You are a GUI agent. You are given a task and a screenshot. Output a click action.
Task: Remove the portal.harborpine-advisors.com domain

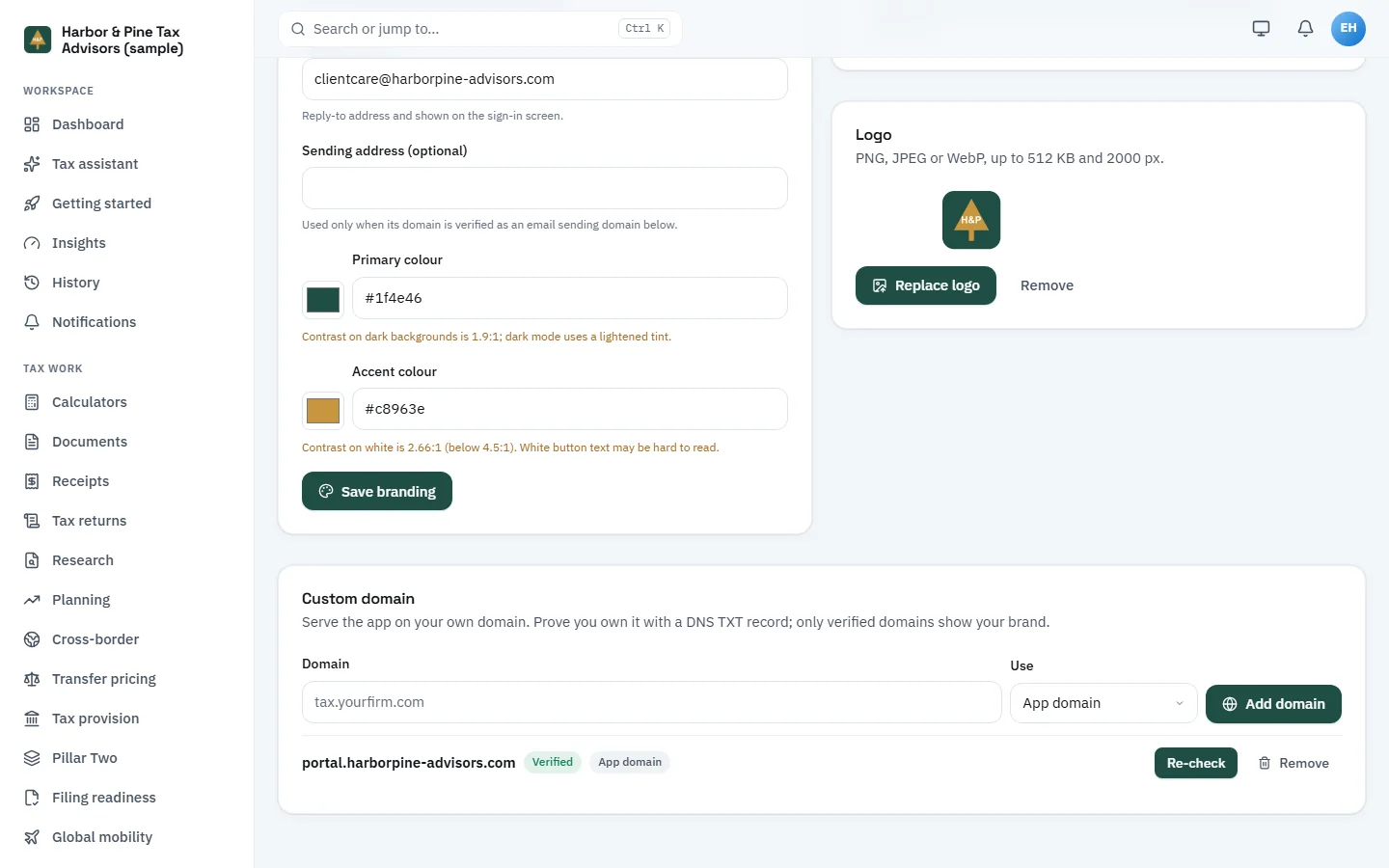click(1294, 763)
